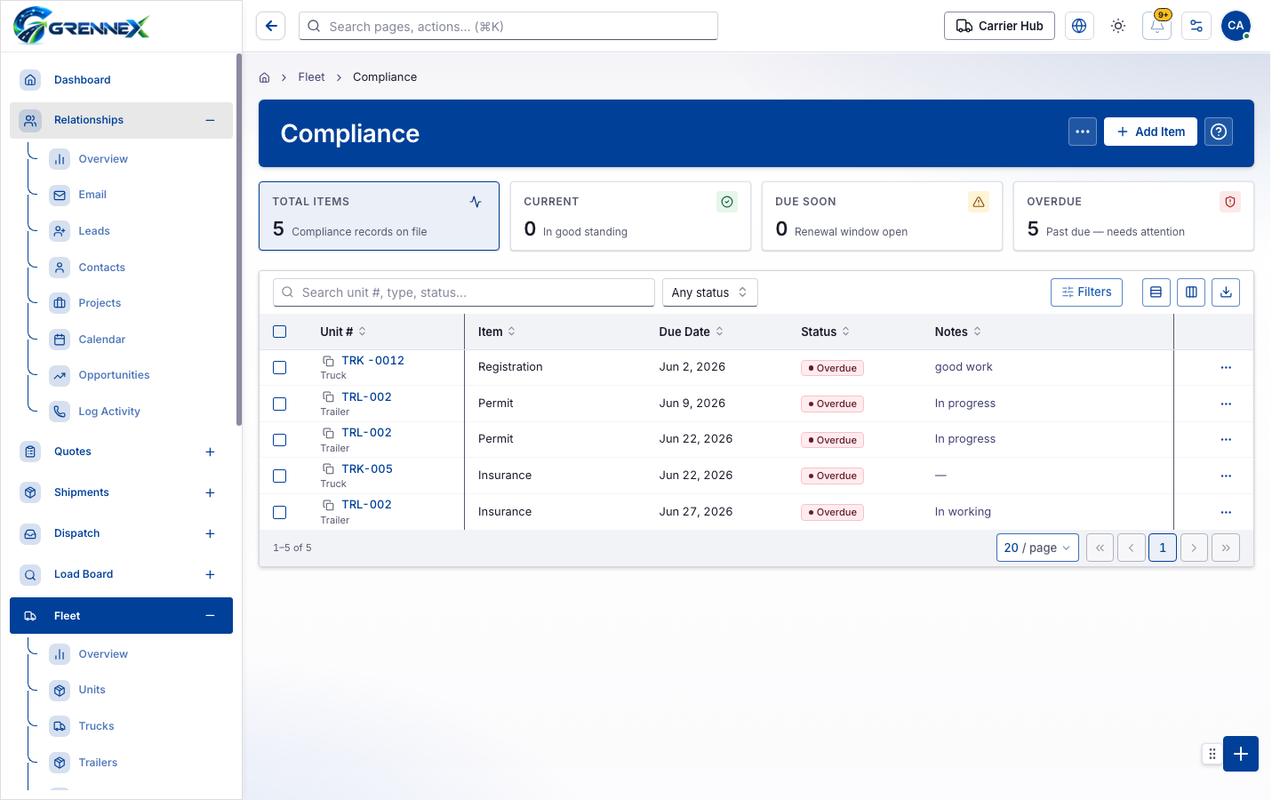Click the export download icon

(1226, 292)
